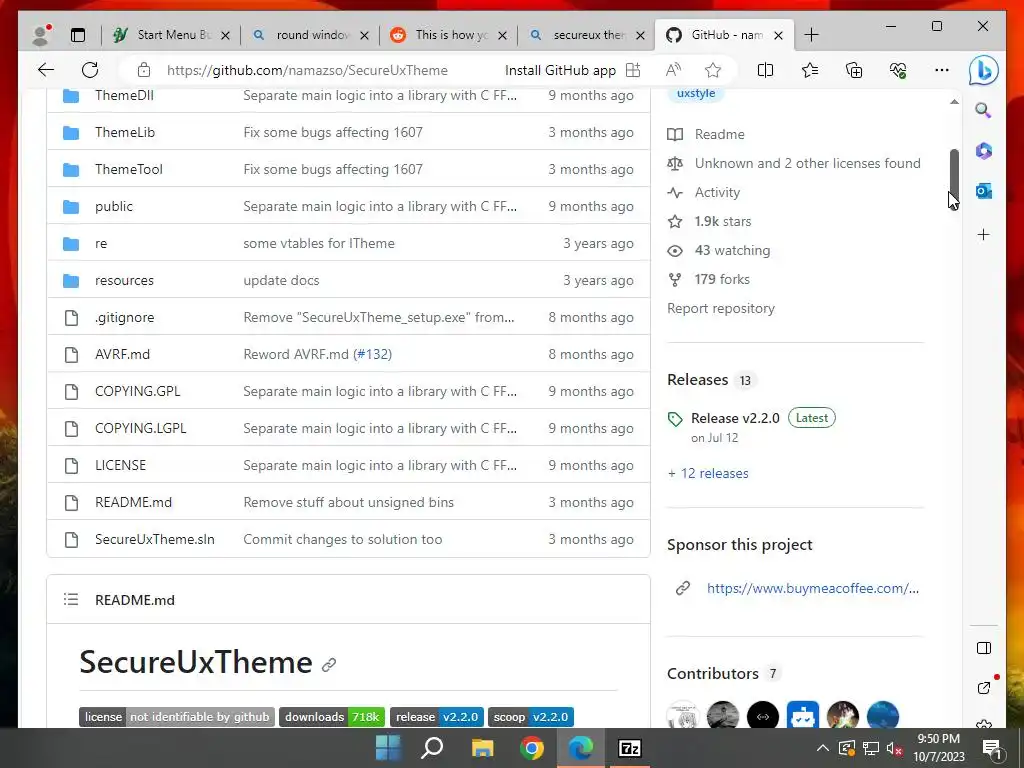
Task: Close the GitHub tab
Action: tap(778, 35)
